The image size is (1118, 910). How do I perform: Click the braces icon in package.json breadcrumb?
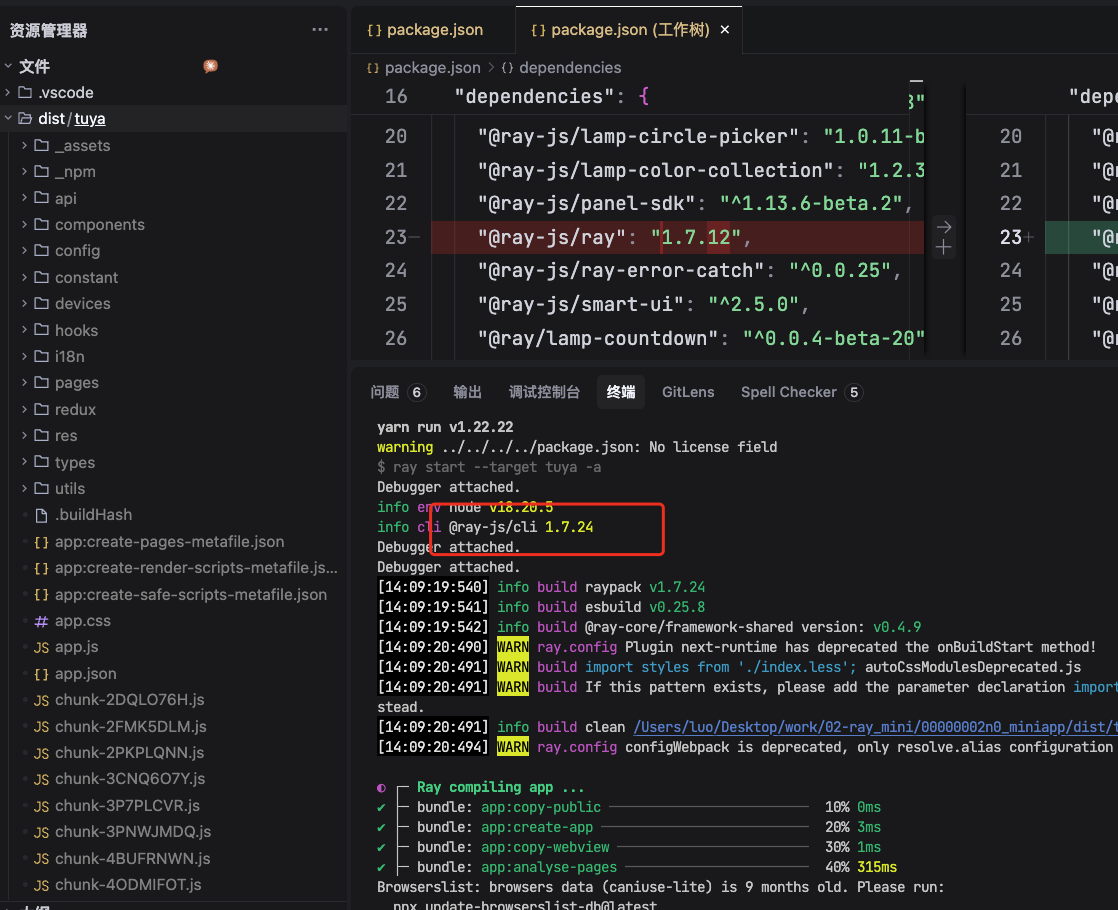(x=373, y=68)
